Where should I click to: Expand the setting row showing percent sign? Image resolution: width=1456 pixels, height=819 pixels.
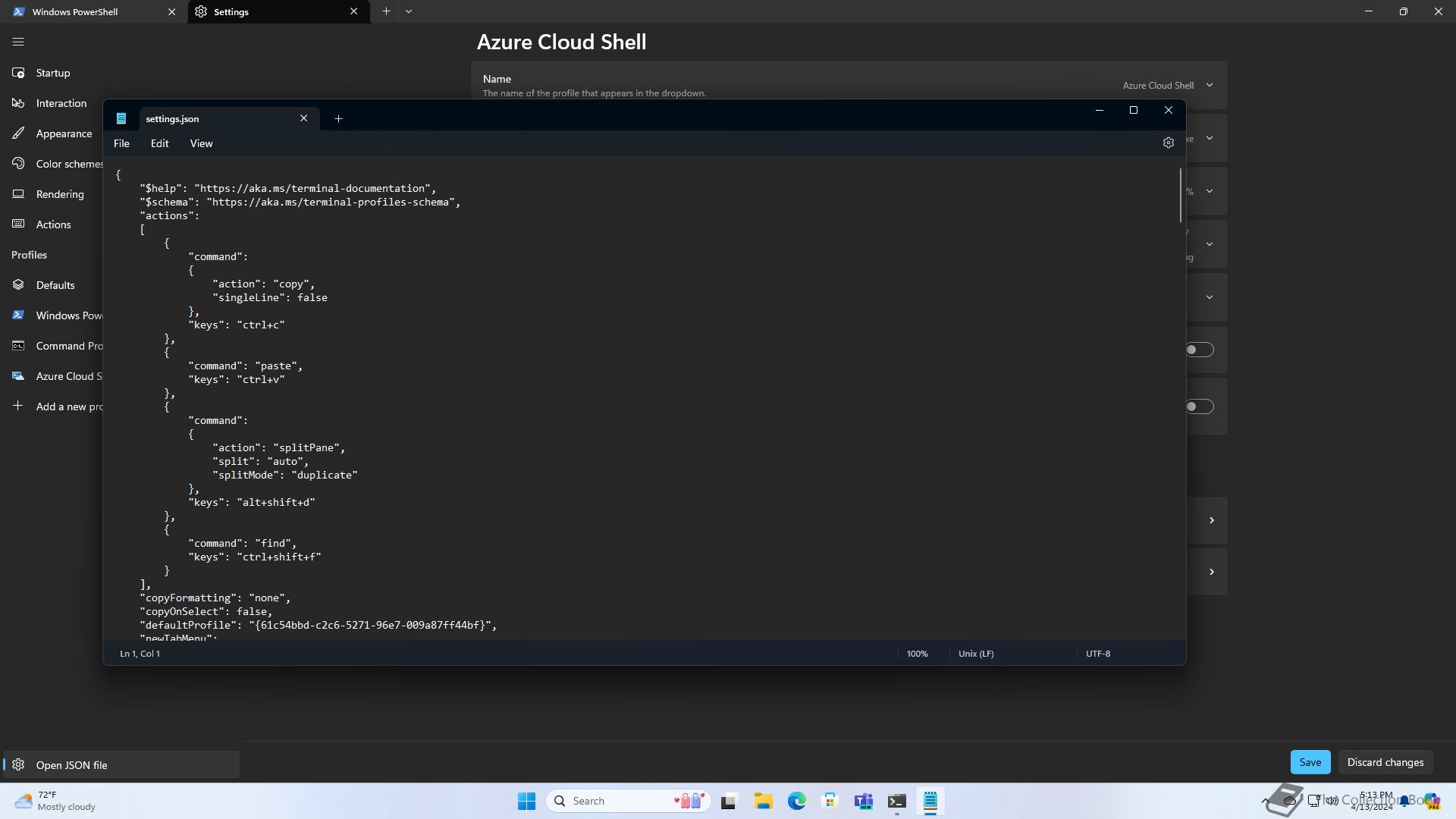tap(1210, 191)
